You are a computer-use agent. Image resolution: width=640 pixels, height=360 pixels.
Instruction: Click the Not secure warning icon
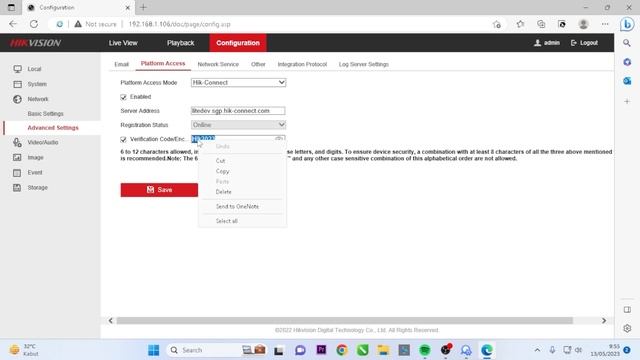coord(78,24)
